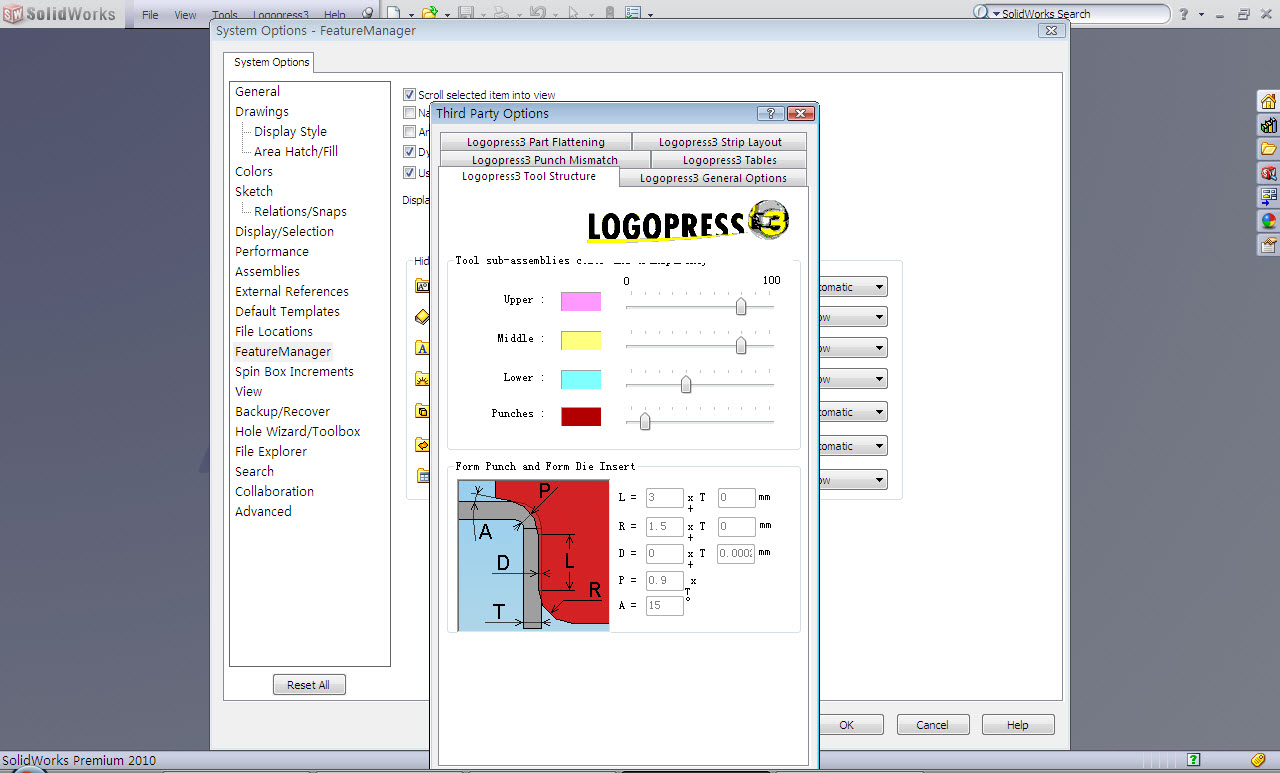This screenshot has height=773, width=1280.
Task: Select Colors in the options list
Action: point(254,171)
